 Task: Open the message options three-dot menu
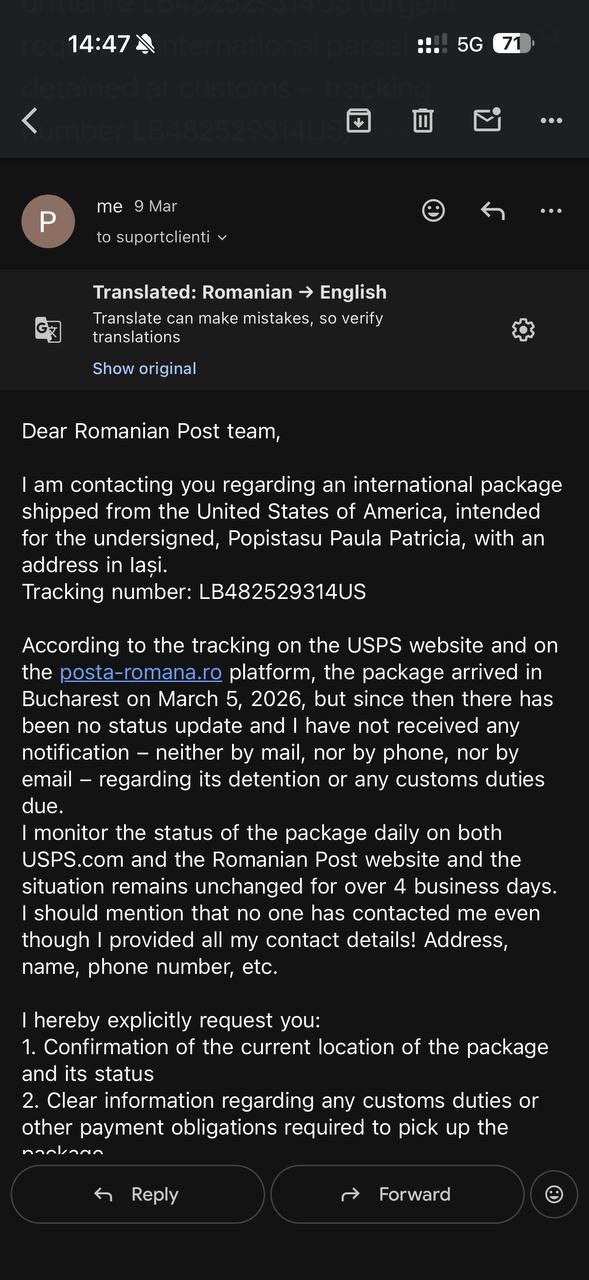(551, 210)
